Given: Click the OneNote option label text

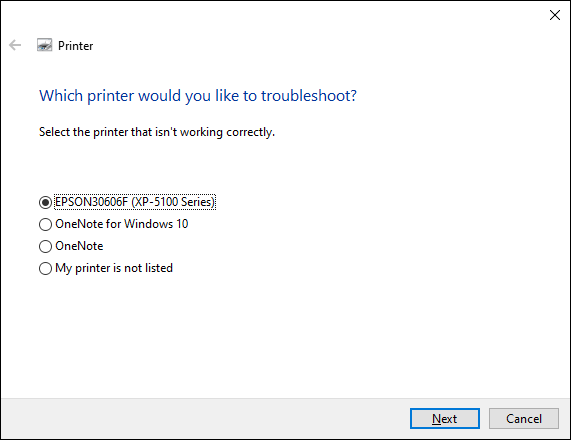Looking at the screenshot, I should pos(79,246).
